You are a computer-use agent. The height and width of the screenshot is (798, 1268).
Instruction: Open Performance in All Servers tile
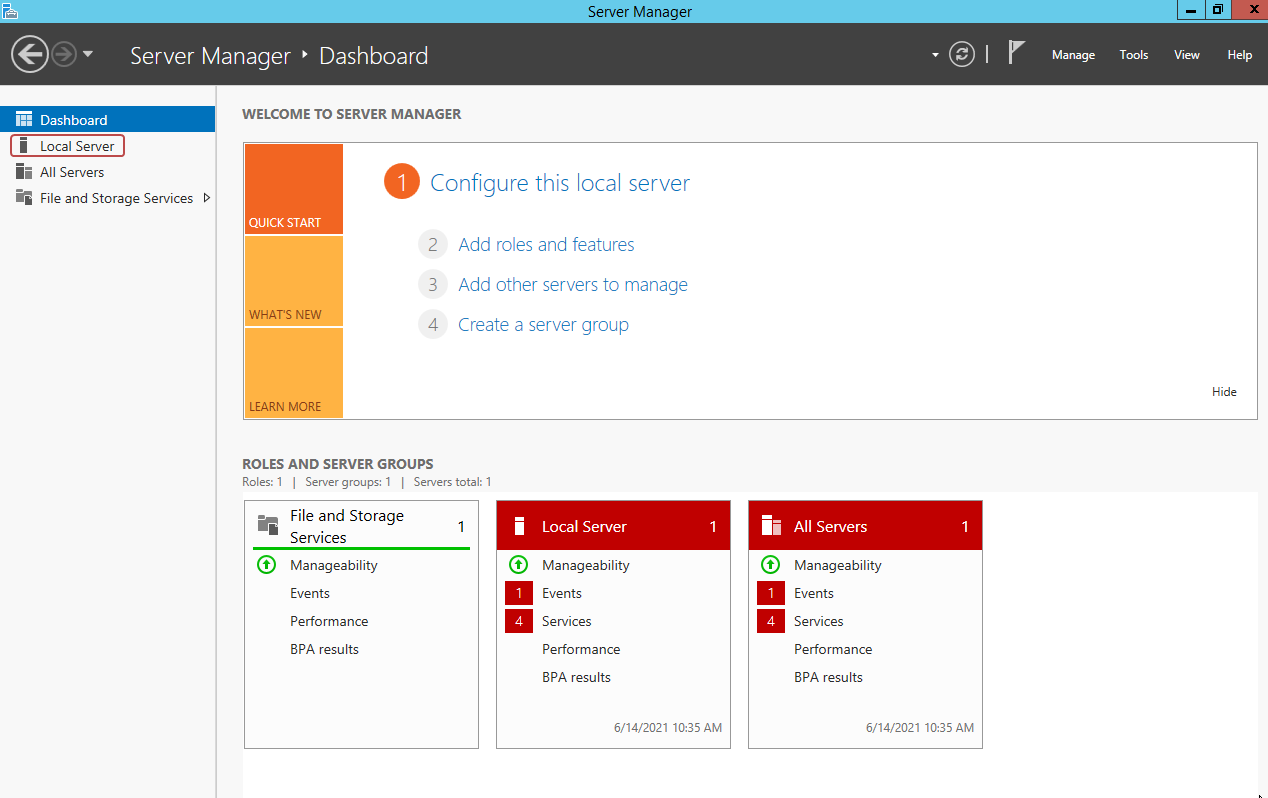pyautogui.click(x=833, y=649)
